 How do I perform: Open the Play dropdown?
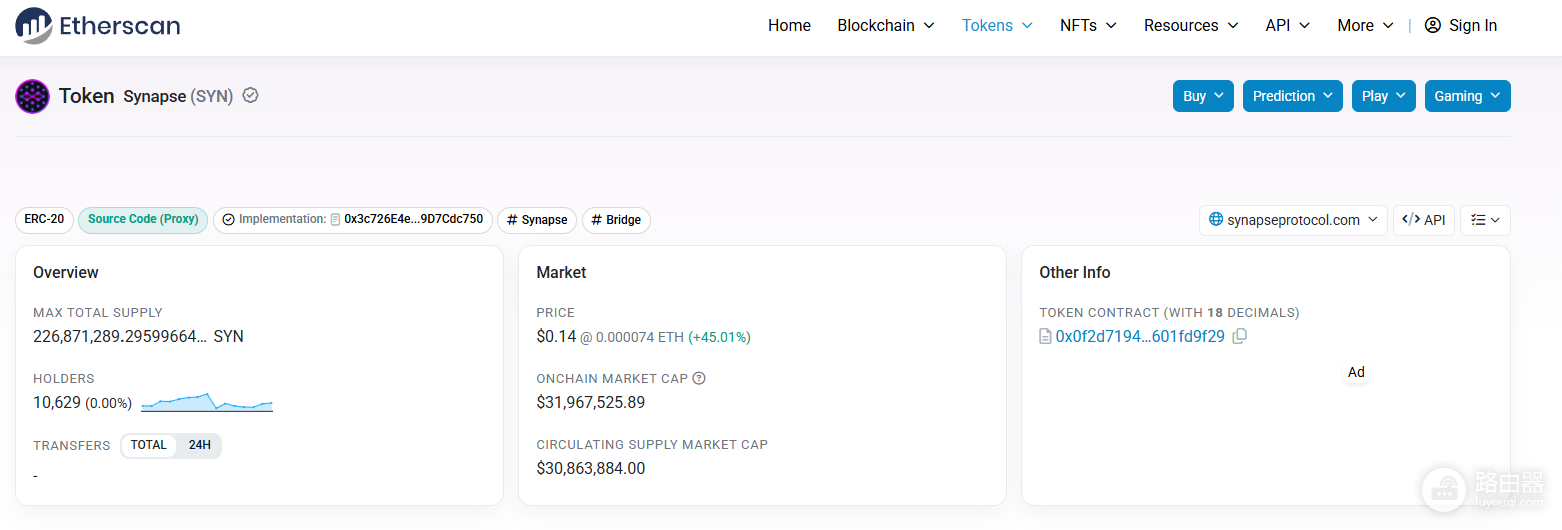[x=1384, y=96]
